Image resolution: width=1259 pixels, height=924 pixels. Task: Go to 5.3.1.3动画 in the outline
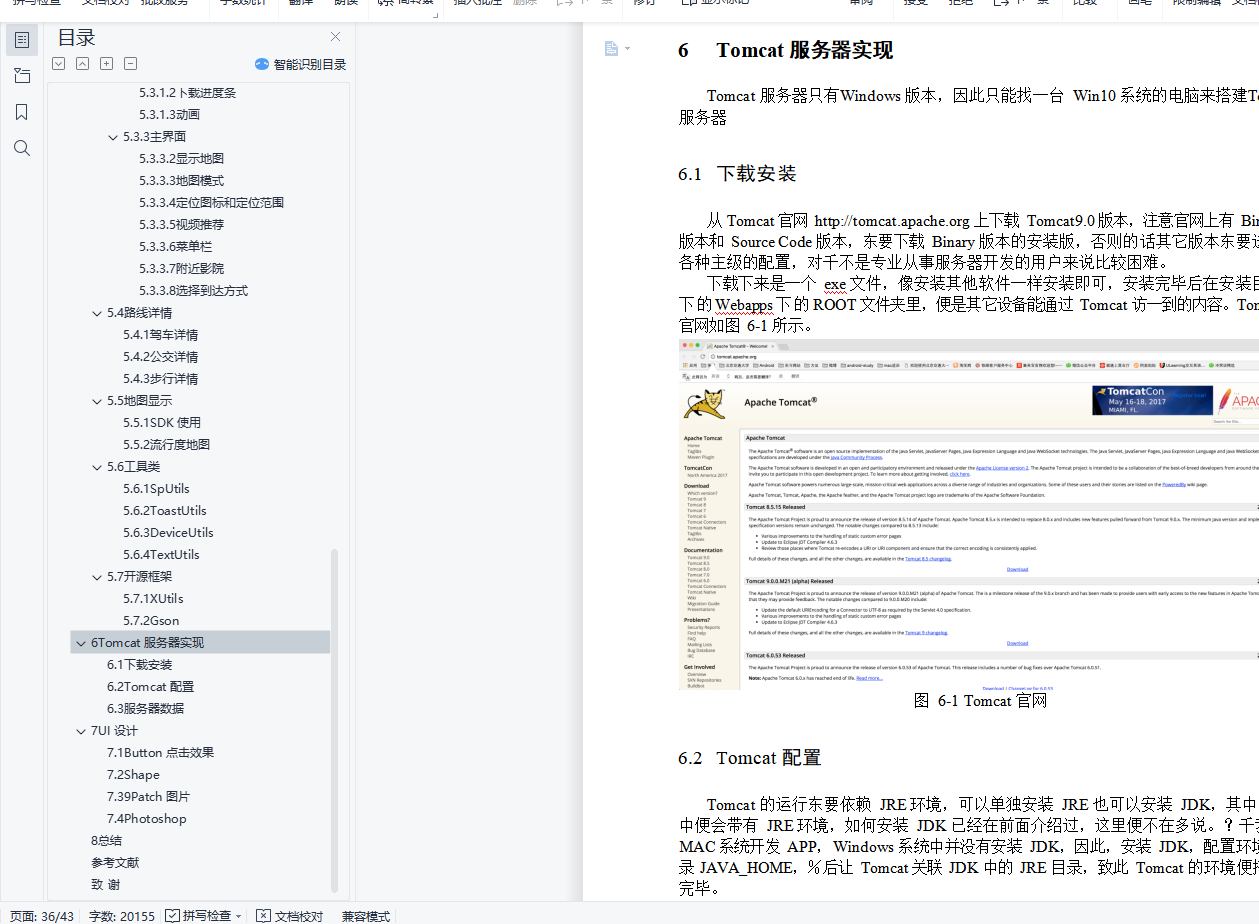pos(169,115)
